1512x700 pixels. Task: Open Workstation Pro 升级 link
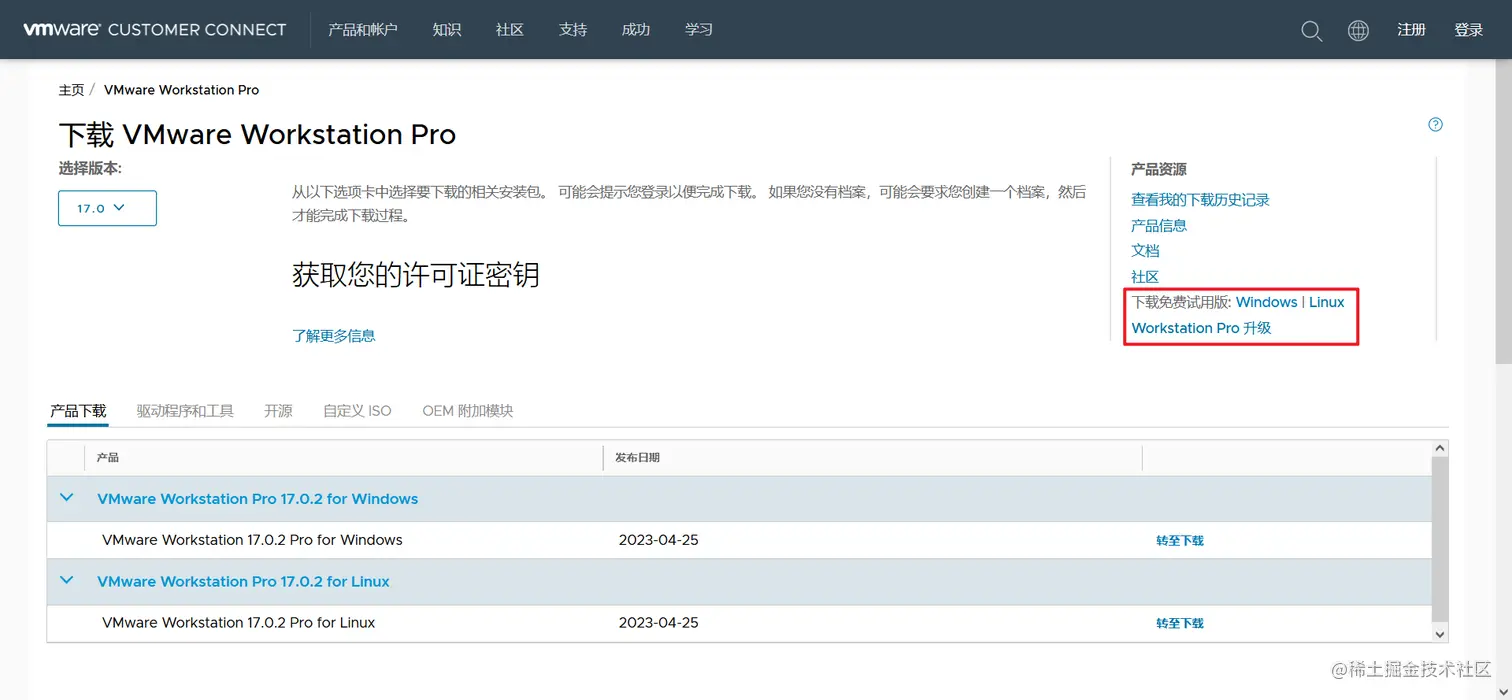tap(1201, 328)
